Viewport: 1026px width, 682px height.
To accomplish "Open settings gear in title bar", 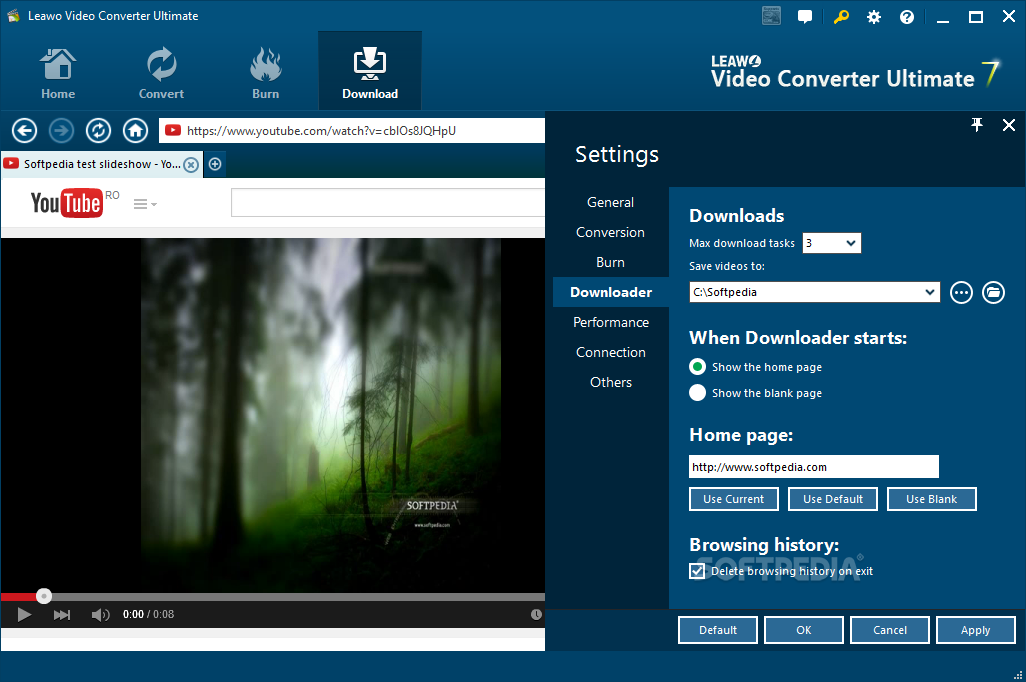I will point(874,17).
